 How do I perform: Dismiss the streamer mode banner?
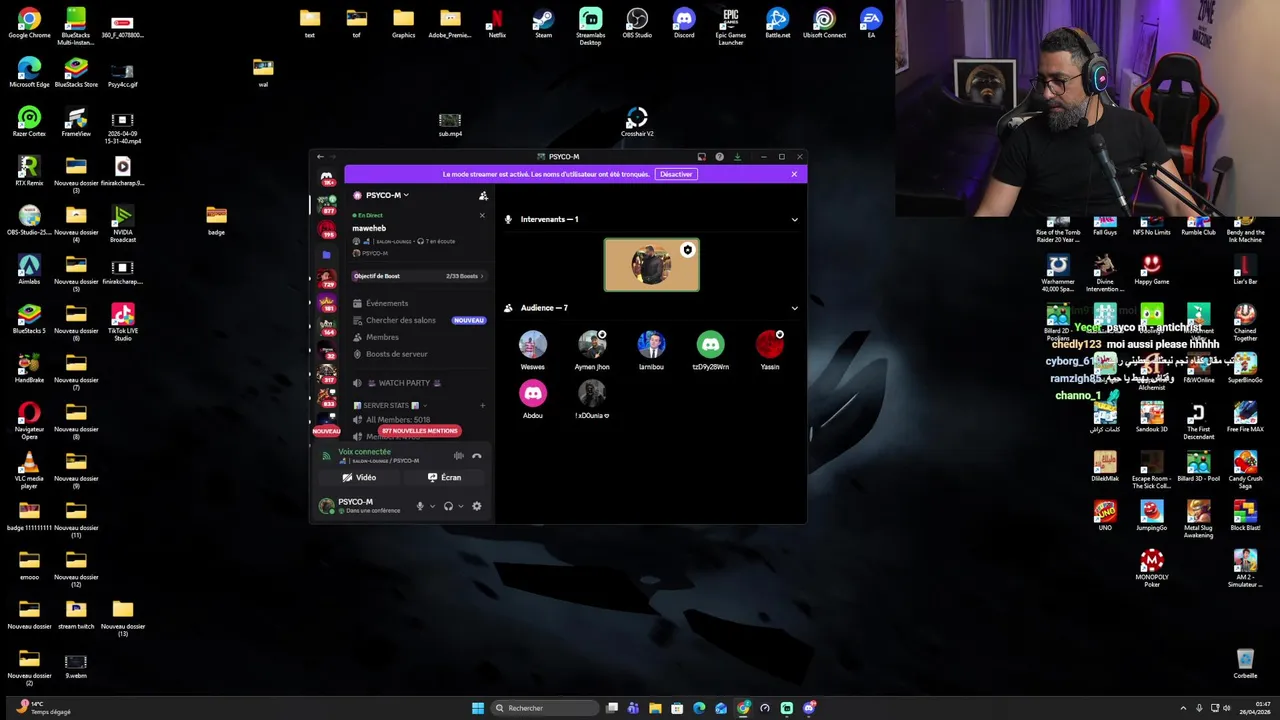point(794,174)
